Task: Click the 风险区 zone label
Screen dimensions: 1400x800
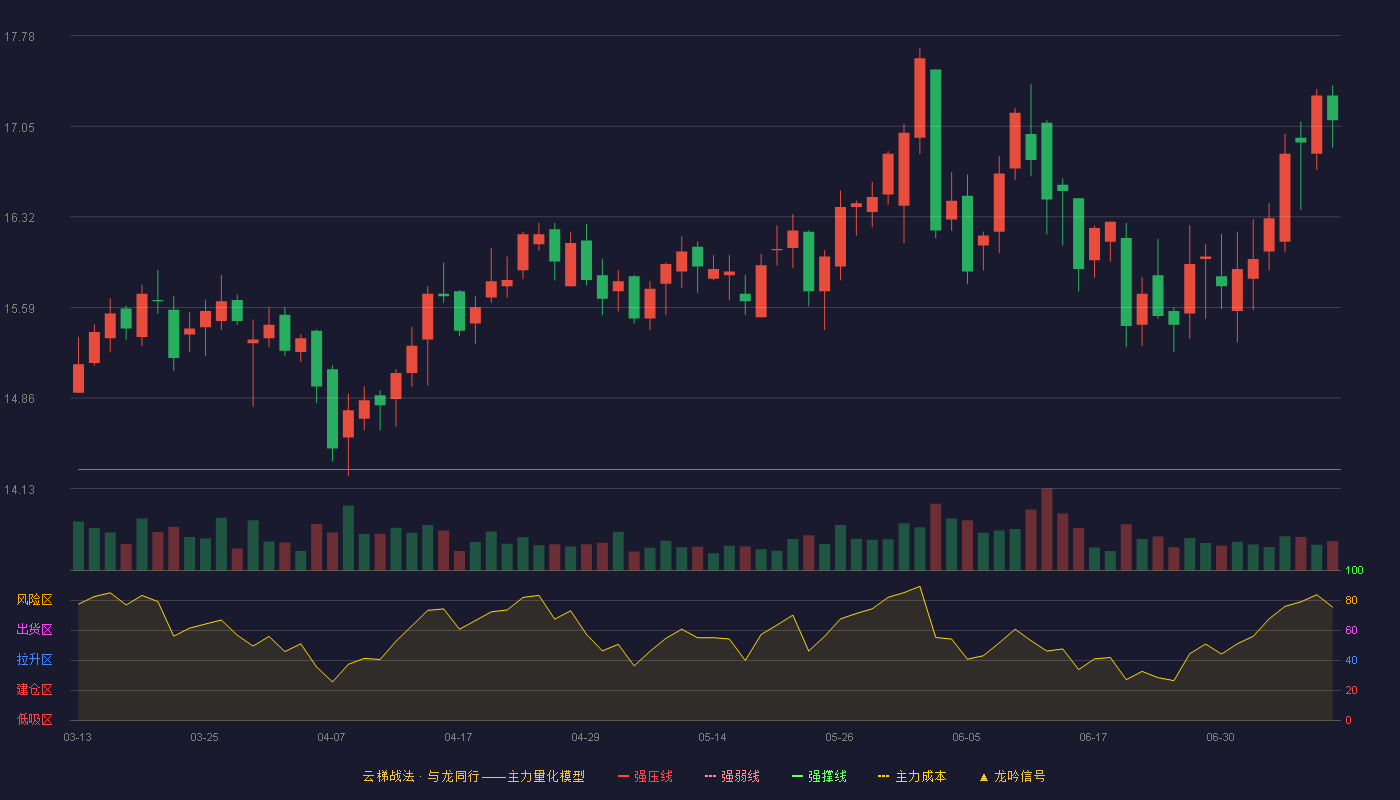Action: (34, 600)
